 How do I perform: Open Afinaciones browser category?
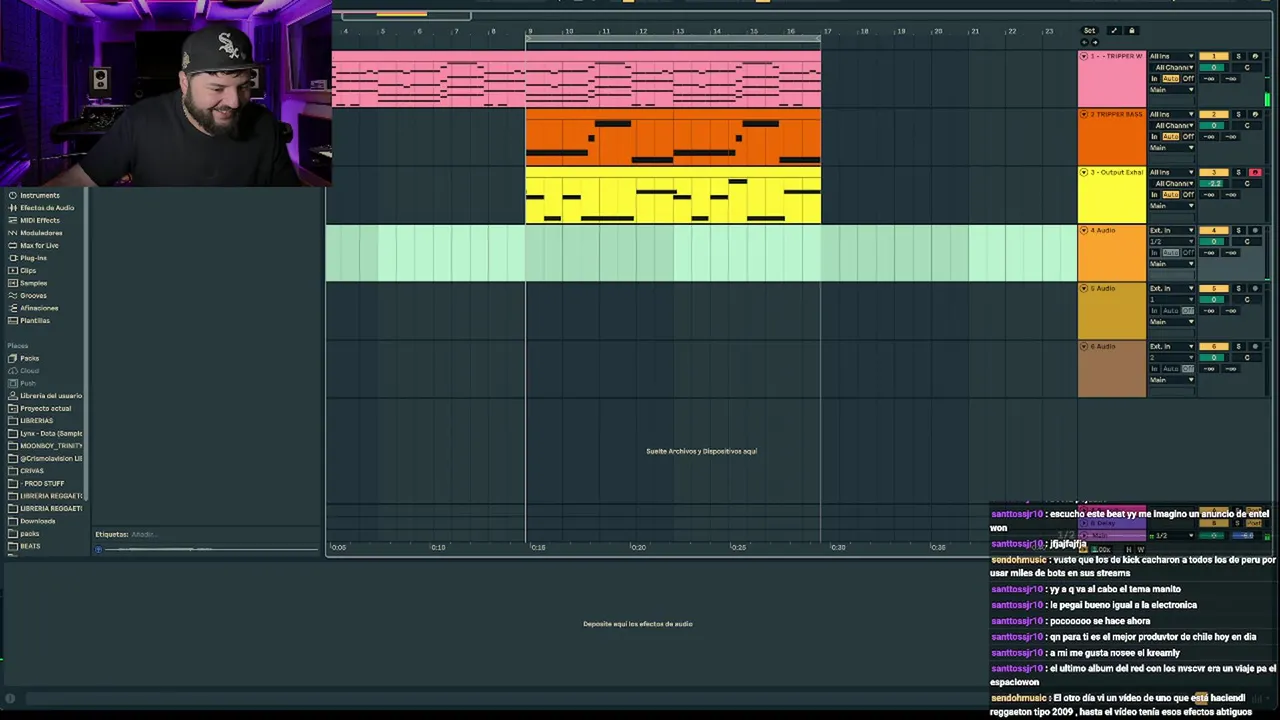click(39, 308)
